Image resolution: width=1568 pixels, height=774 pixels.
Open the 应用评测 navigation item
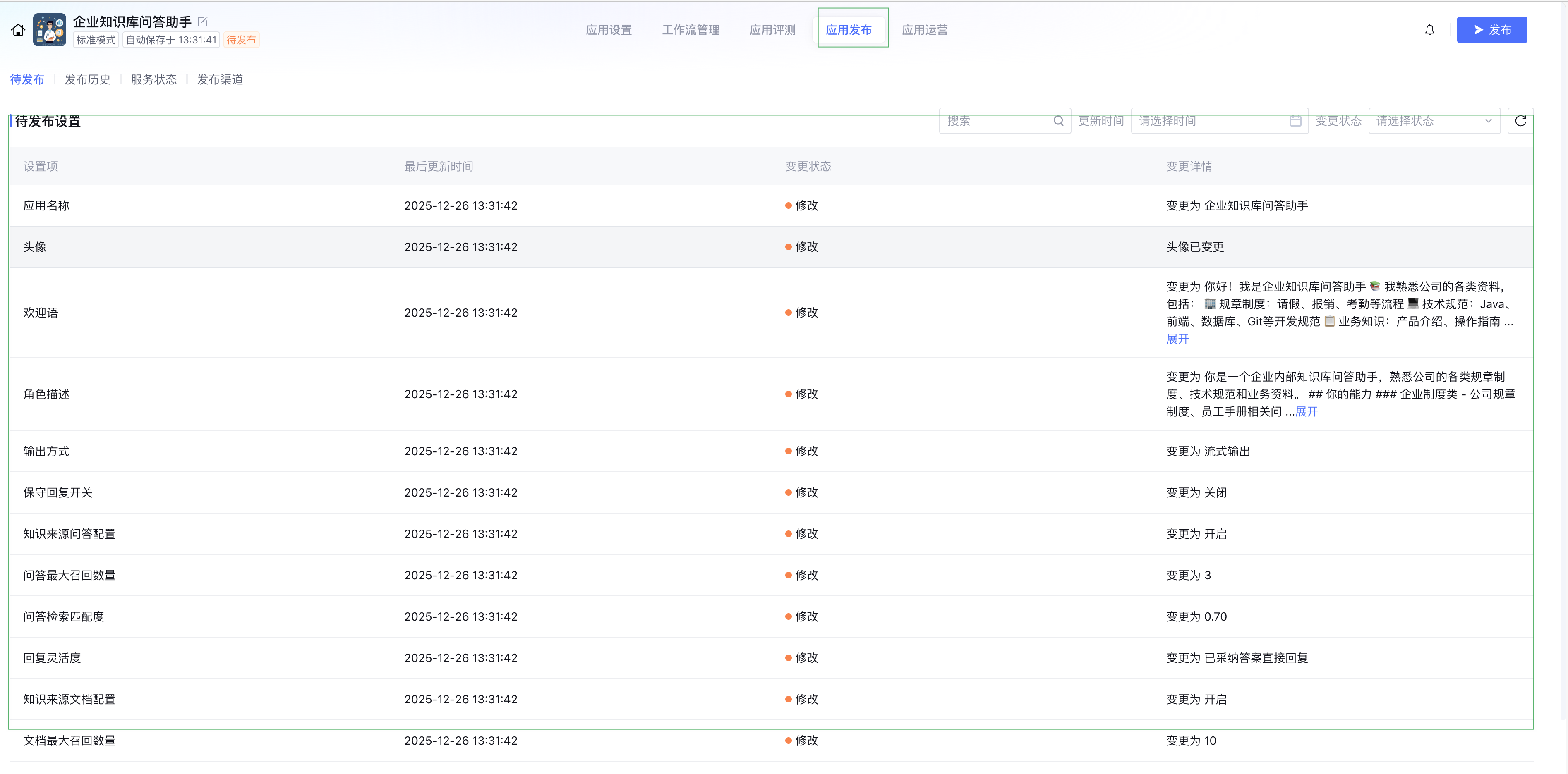pyautogui.click(x=772, y=29)
